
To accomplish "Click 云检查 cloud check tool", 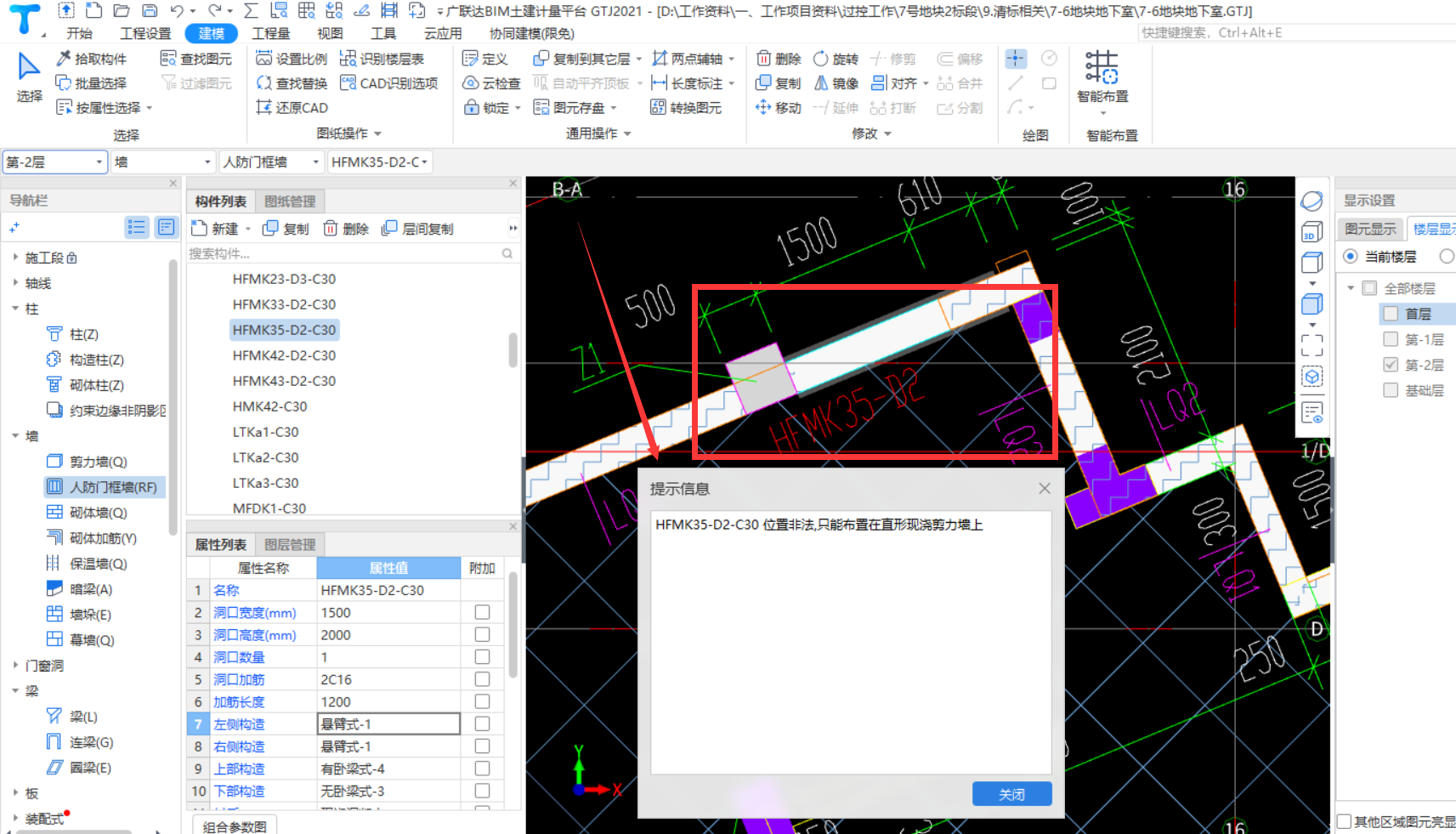I will 491,83.
